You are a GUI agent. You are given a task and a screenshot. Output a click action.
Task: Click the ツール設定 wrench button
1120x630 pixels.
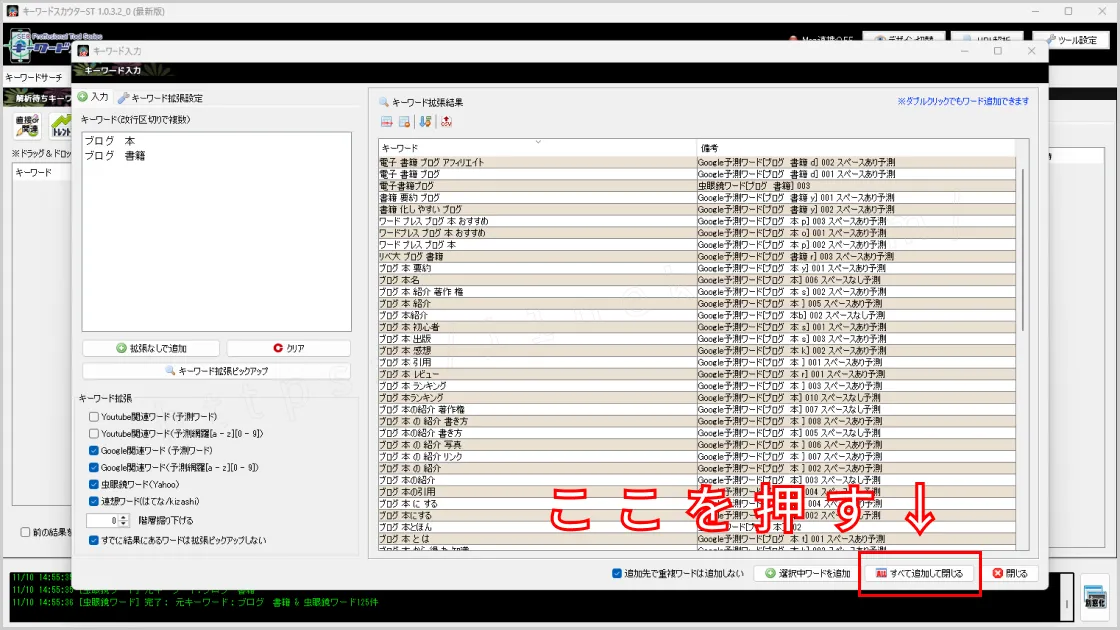click(1071, 40)
